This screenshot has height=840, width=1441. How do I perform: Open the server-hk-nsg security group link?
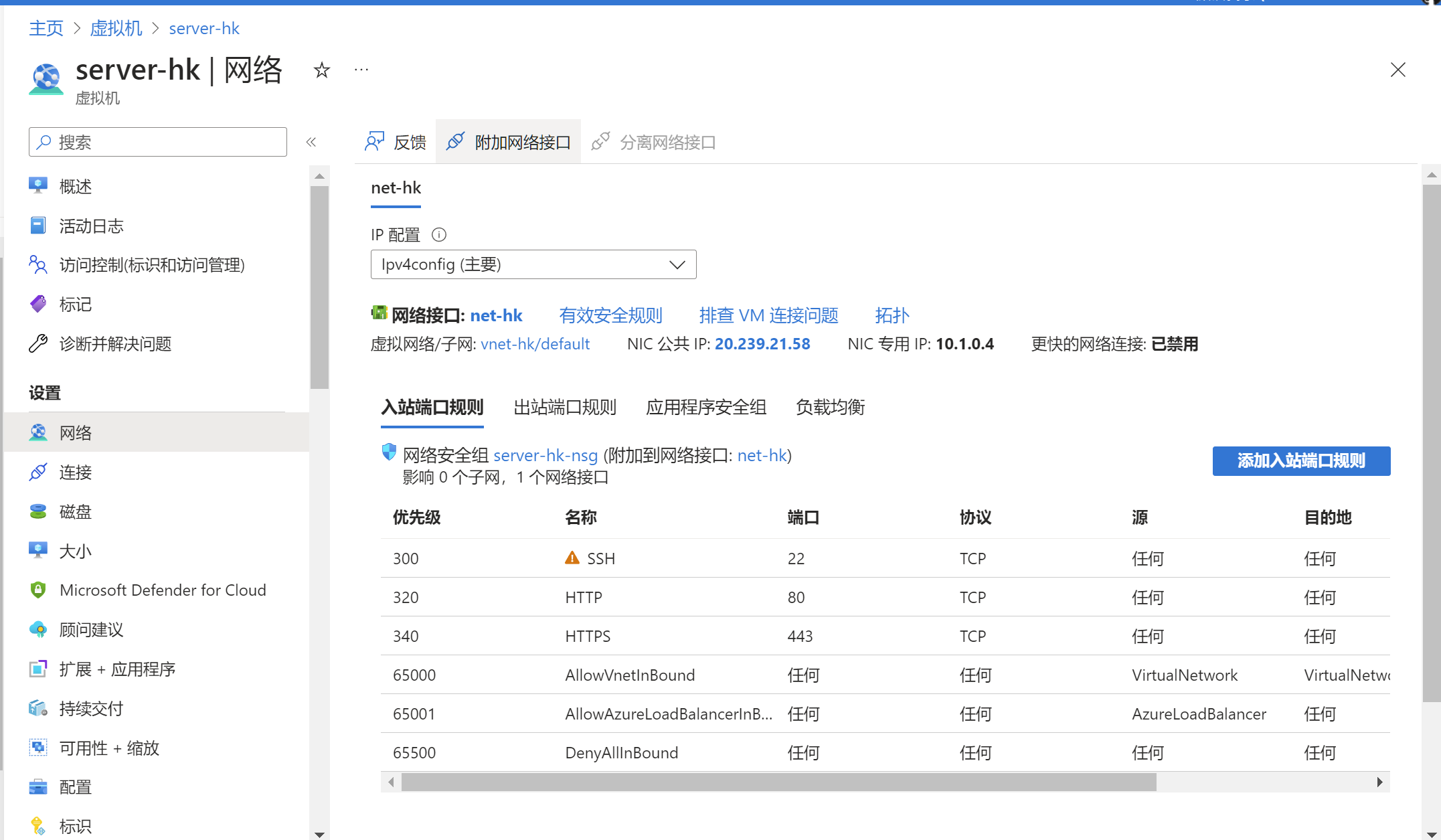pyautogui.click(x=545, y=456)
